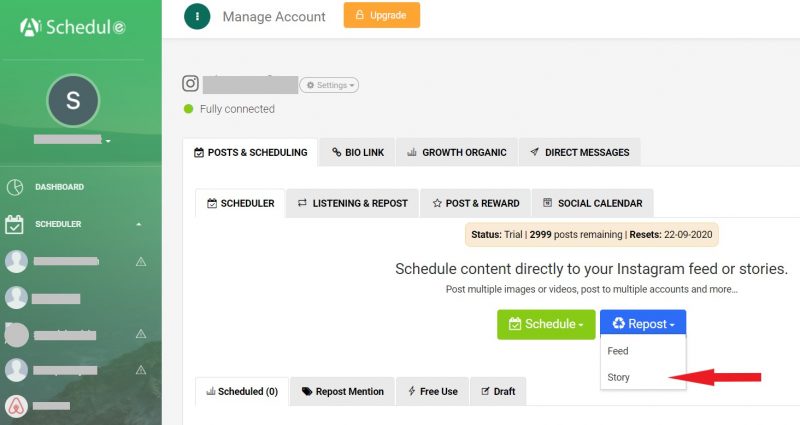
Task: Select the Social Calendar tab
Action: tap(592, 203)
